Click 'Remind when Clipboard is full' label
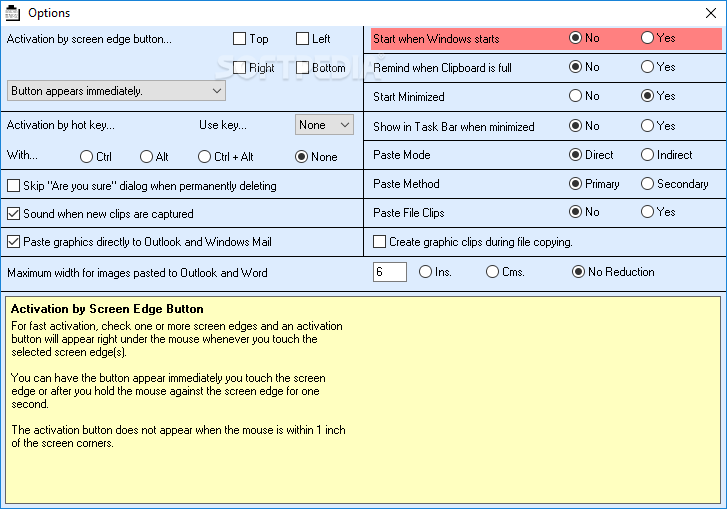The image size is (727, 509). click(x=442, y=68)
